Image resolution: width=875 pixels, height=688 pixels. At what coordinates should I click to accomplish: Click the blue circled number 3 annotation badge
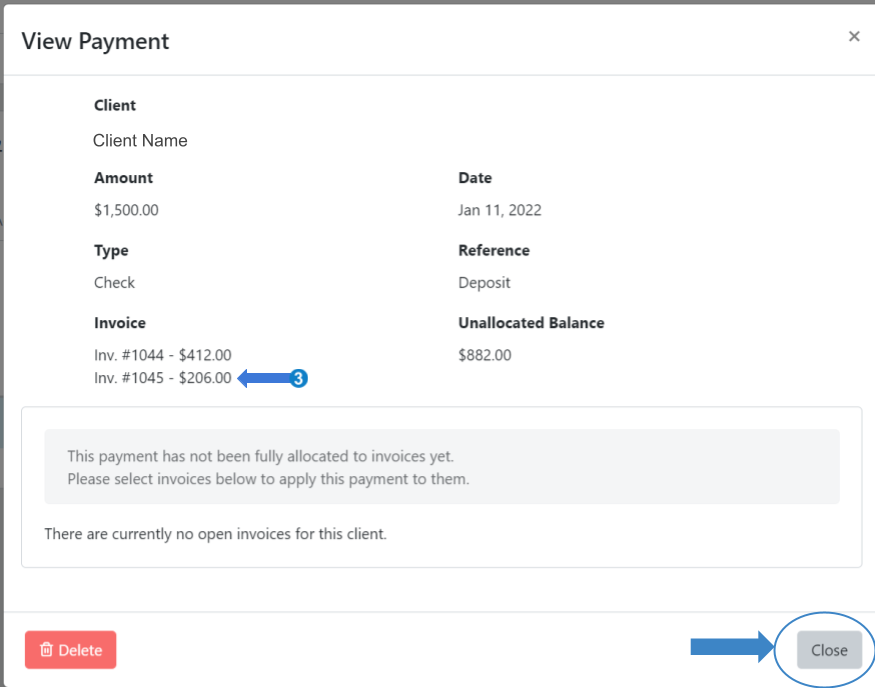[298, 379]
